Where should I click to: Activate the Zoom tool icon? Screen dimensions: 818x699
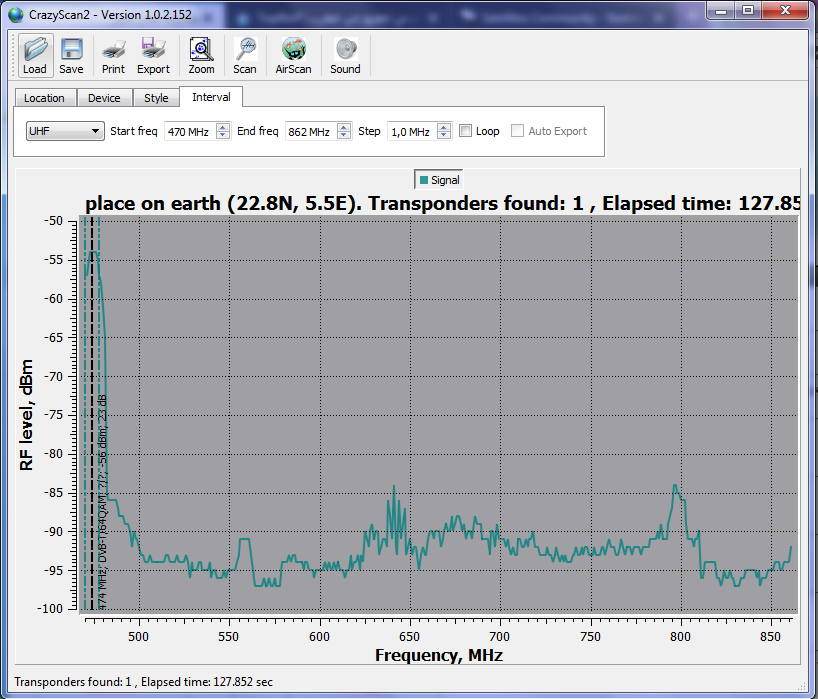pos(201,55)
